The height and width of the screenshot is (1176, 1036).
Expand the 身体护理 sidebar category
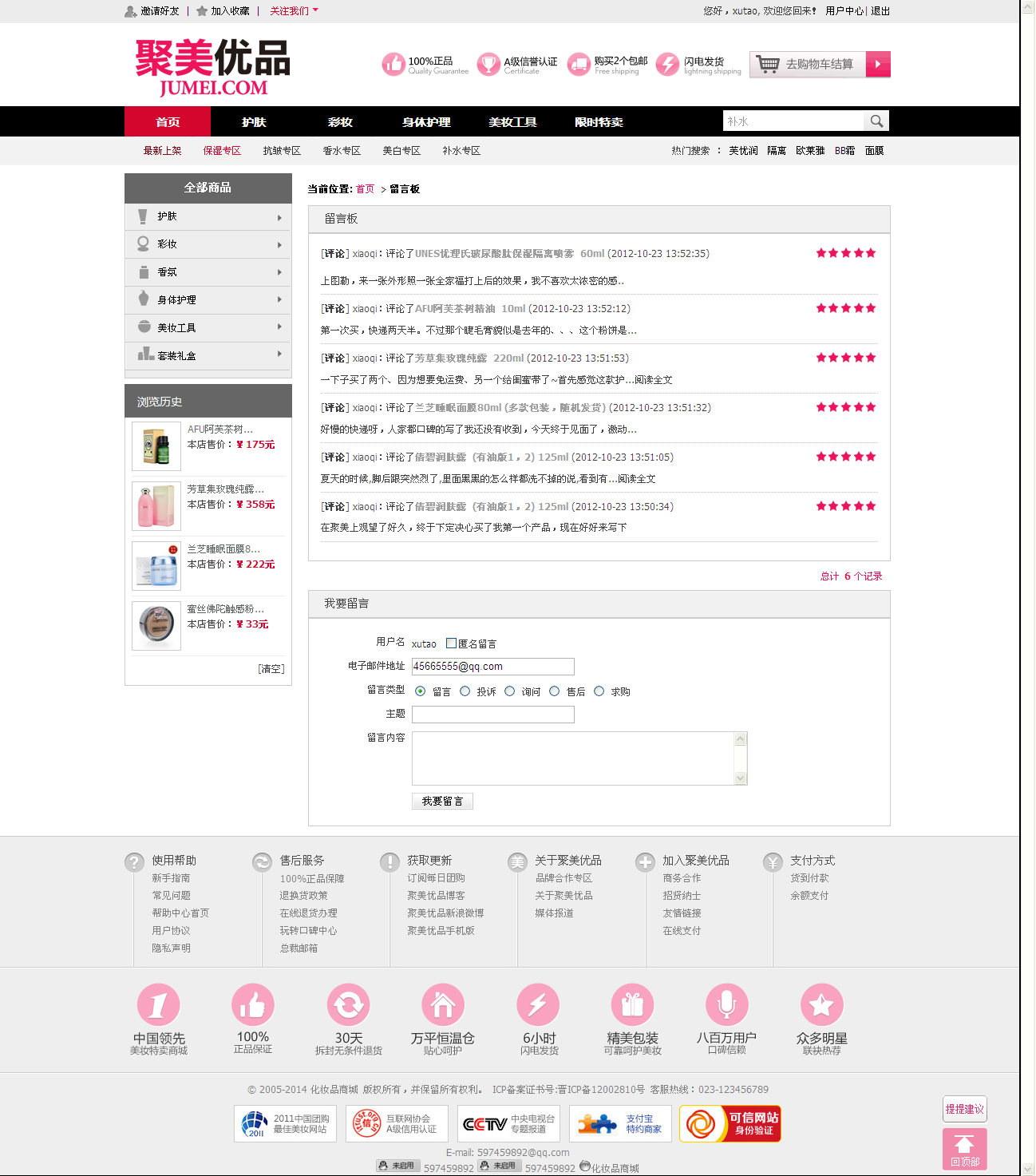[x=208, y=300]
